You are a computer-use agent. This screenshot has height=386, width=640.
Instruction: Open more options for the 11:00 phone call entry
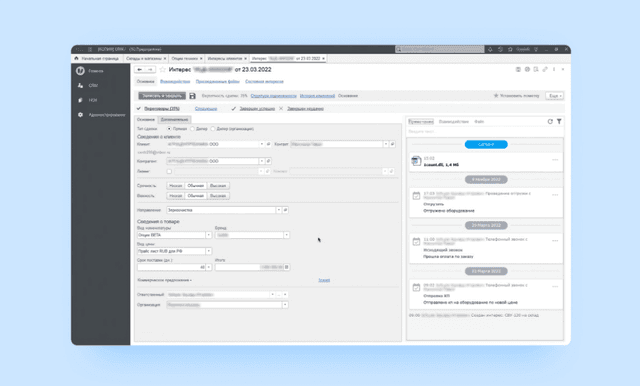(555, 241)
